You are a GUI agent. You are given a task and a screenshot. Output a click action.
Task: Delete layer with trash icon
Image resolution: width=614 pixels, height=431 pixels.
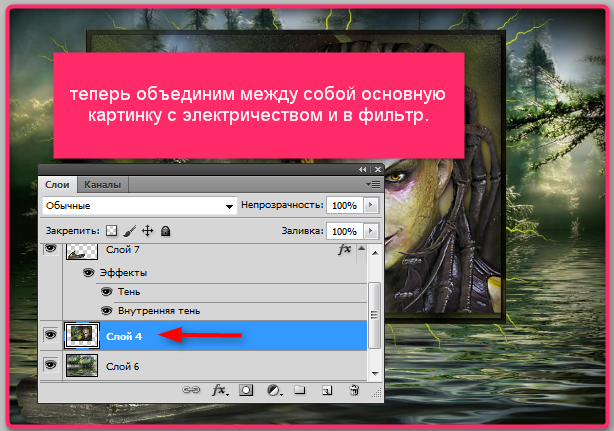(x=354, y=390)
